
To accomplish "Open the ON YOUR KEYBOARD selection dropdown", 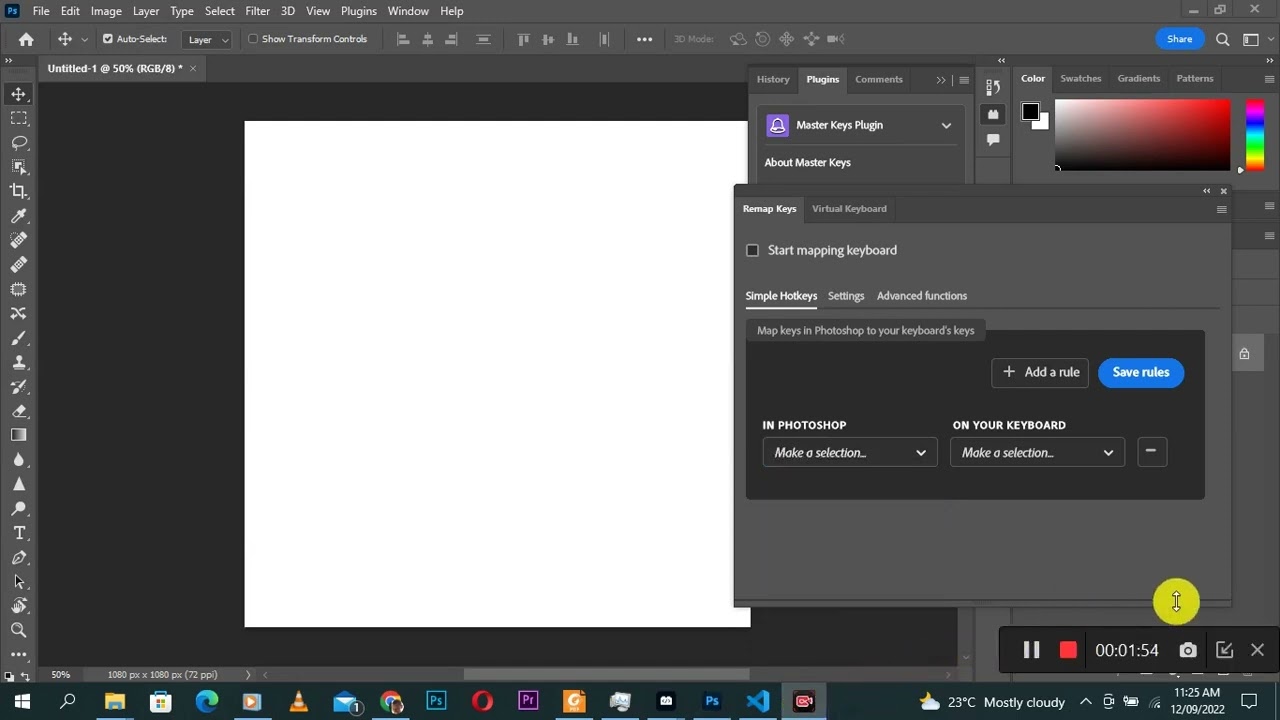I will (1037, 453).
